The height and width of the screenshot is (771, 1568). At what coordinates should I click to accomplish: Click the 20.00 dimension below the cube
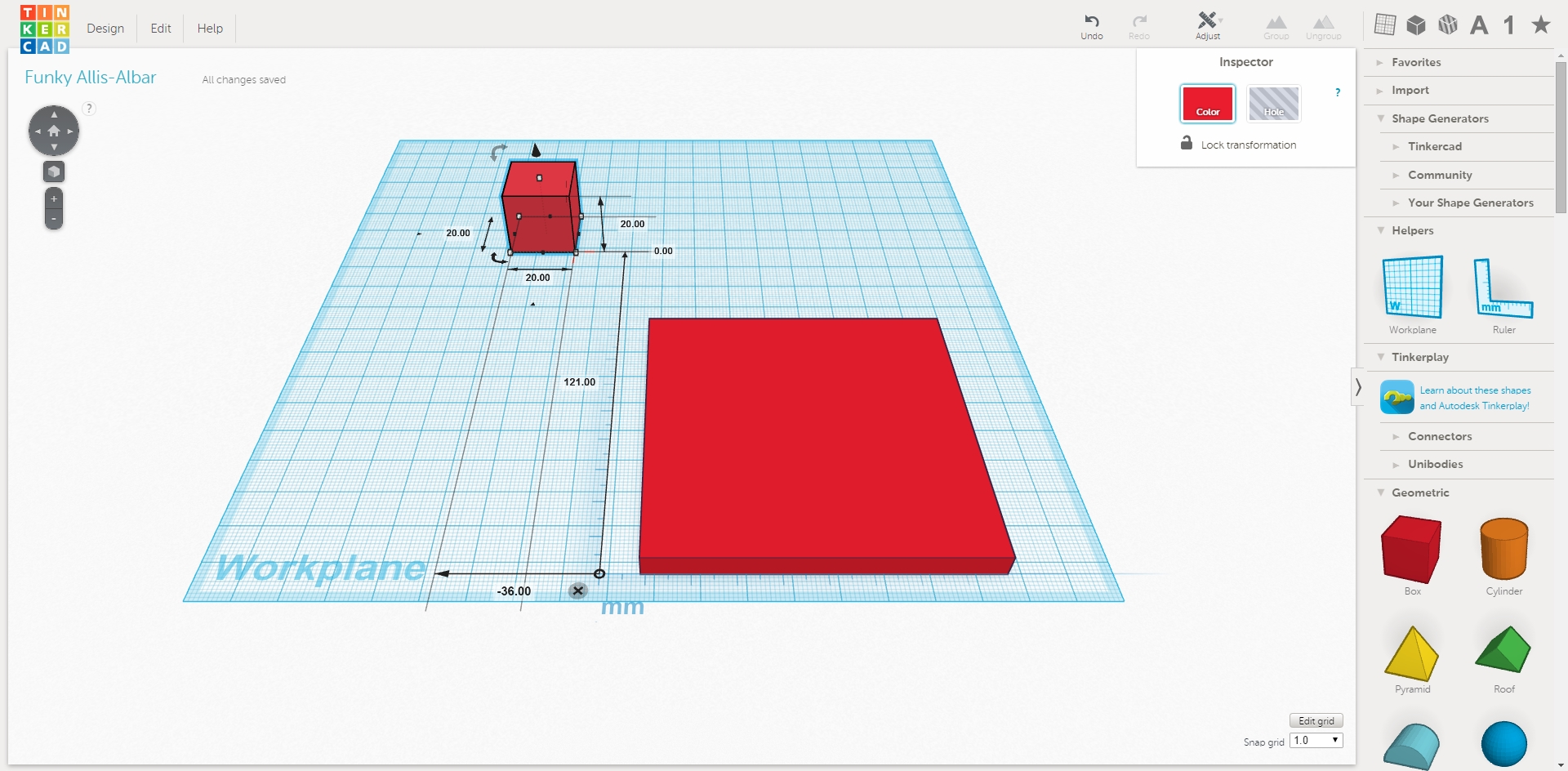537,278
